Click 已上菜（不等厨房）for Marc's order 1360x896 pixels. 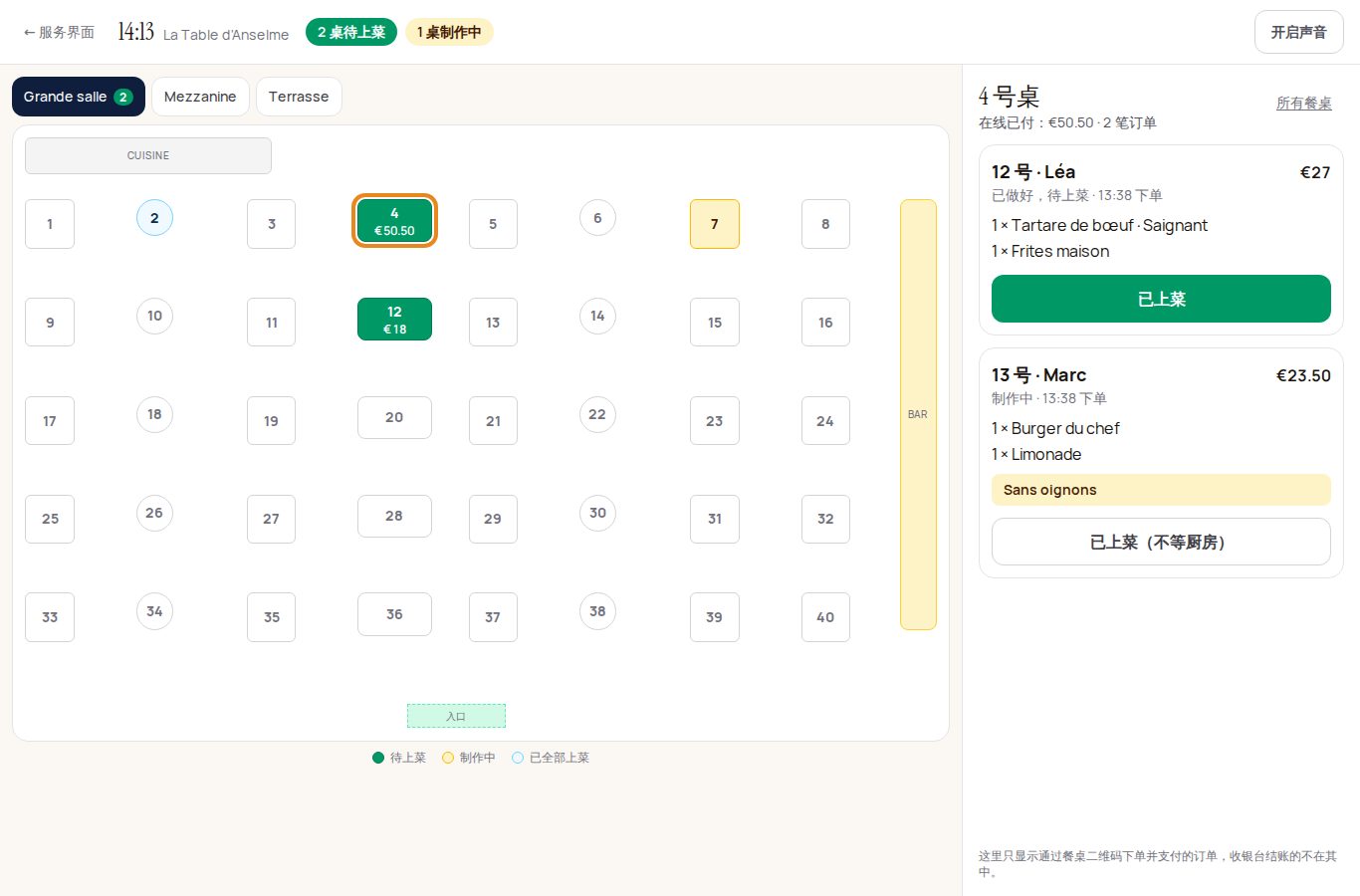1161,542
